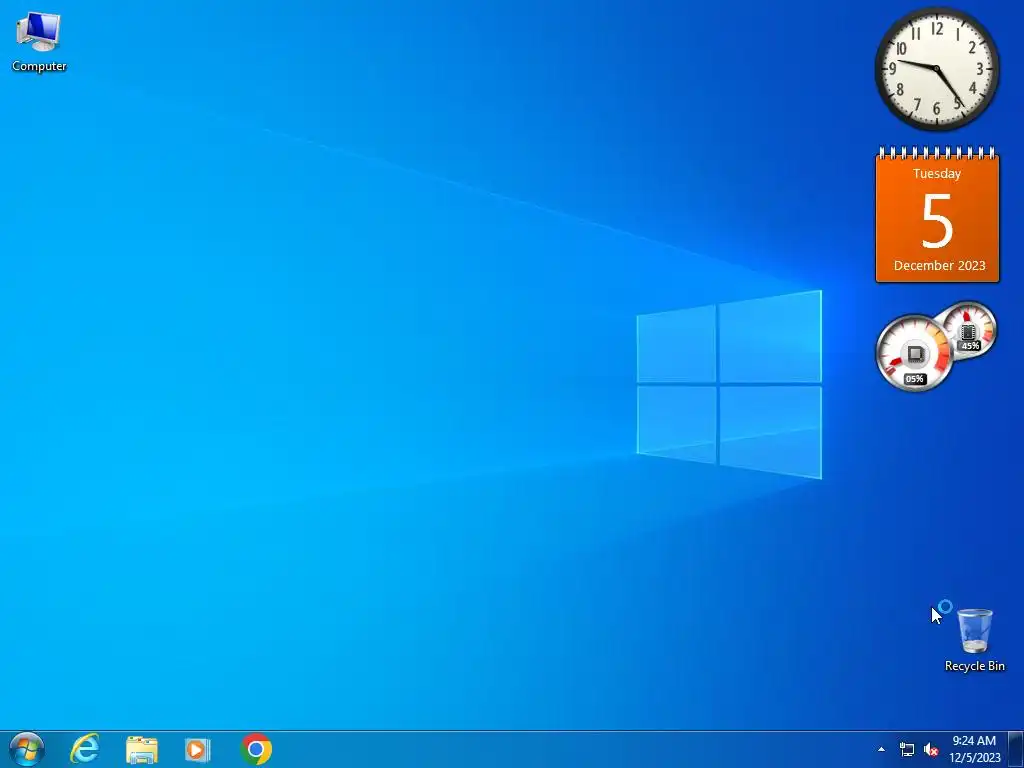Launch Internet Explorer from taskbar
1024x768 pixels.
tap(84, 749)
